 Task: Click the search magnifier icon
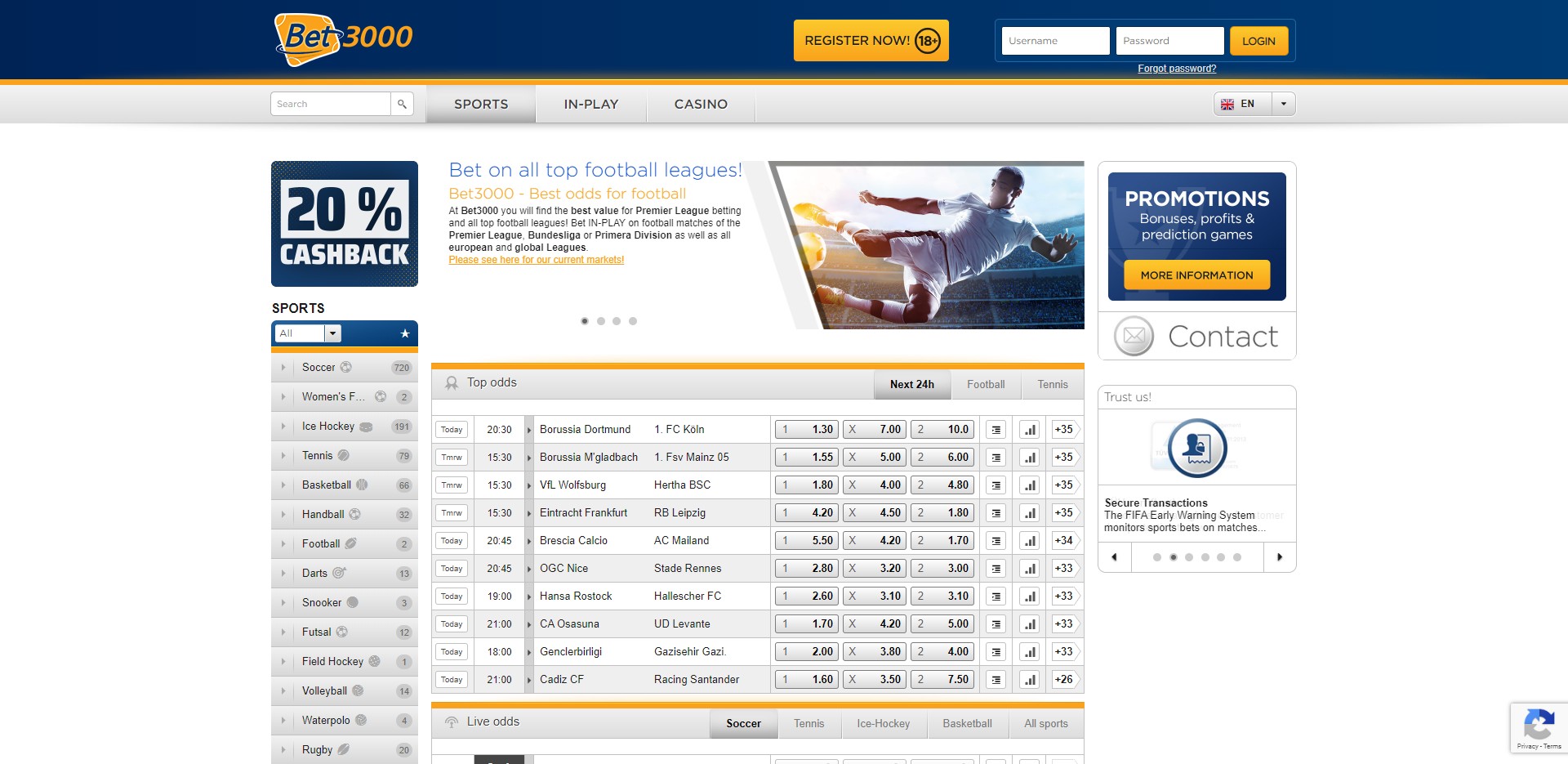402,104
